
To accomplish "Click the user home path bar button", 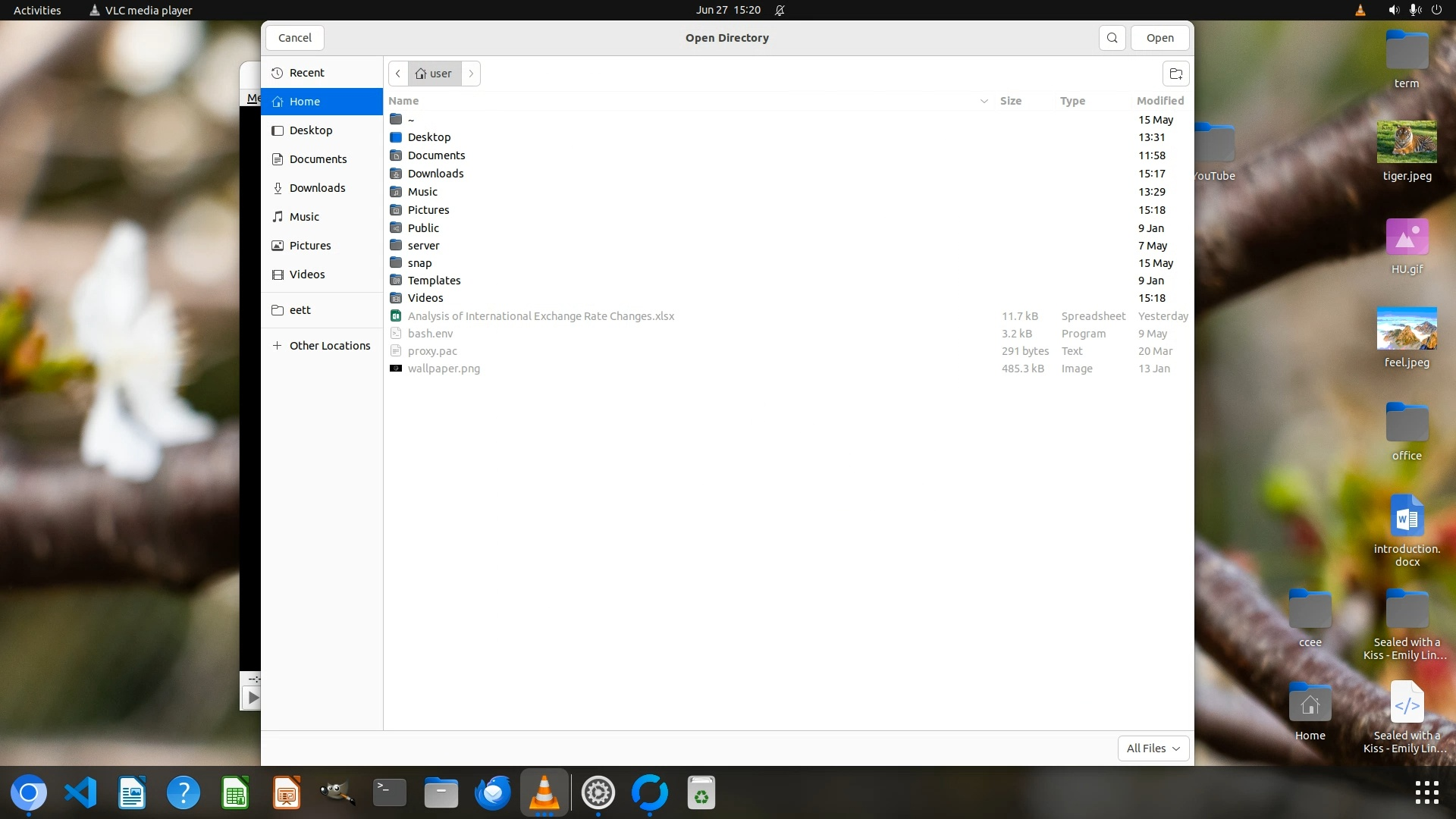I will tap(434, 74).
